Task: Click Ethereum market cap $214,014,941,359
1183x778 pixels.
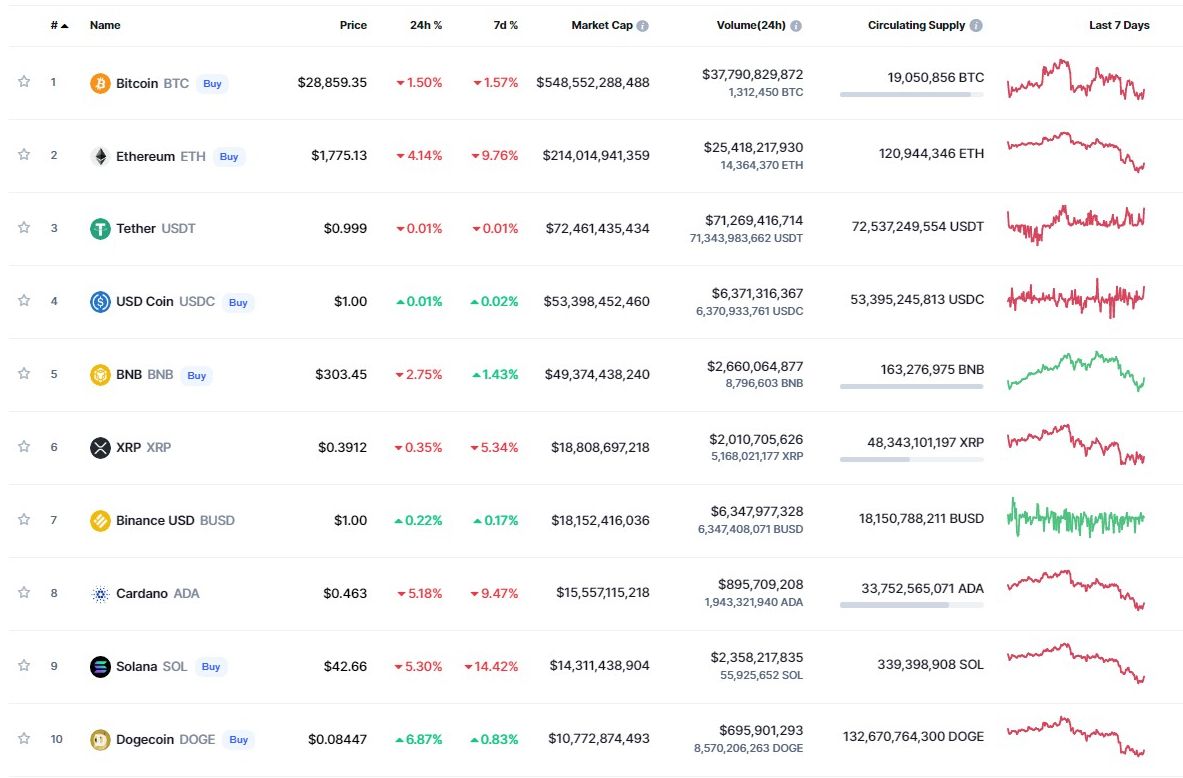Action: (x=596, y=155)
